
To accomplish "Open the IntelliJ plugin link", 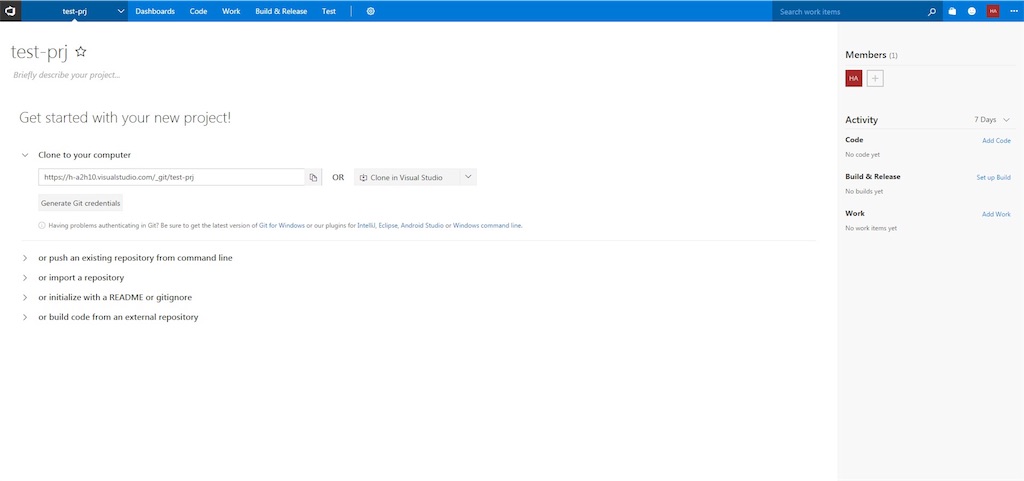I will [x=366, y=226].
